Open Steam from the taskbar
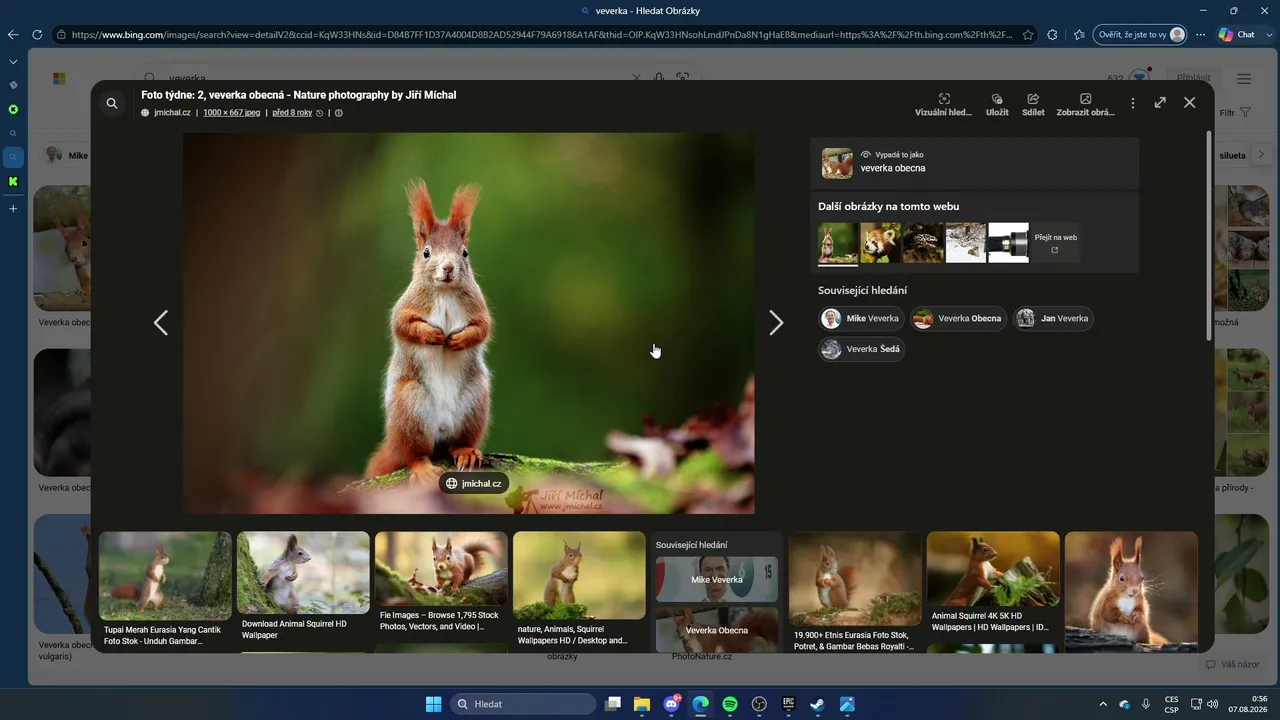Image resolution: width=1280 pixels, height=720 pixels. point(817,704)
